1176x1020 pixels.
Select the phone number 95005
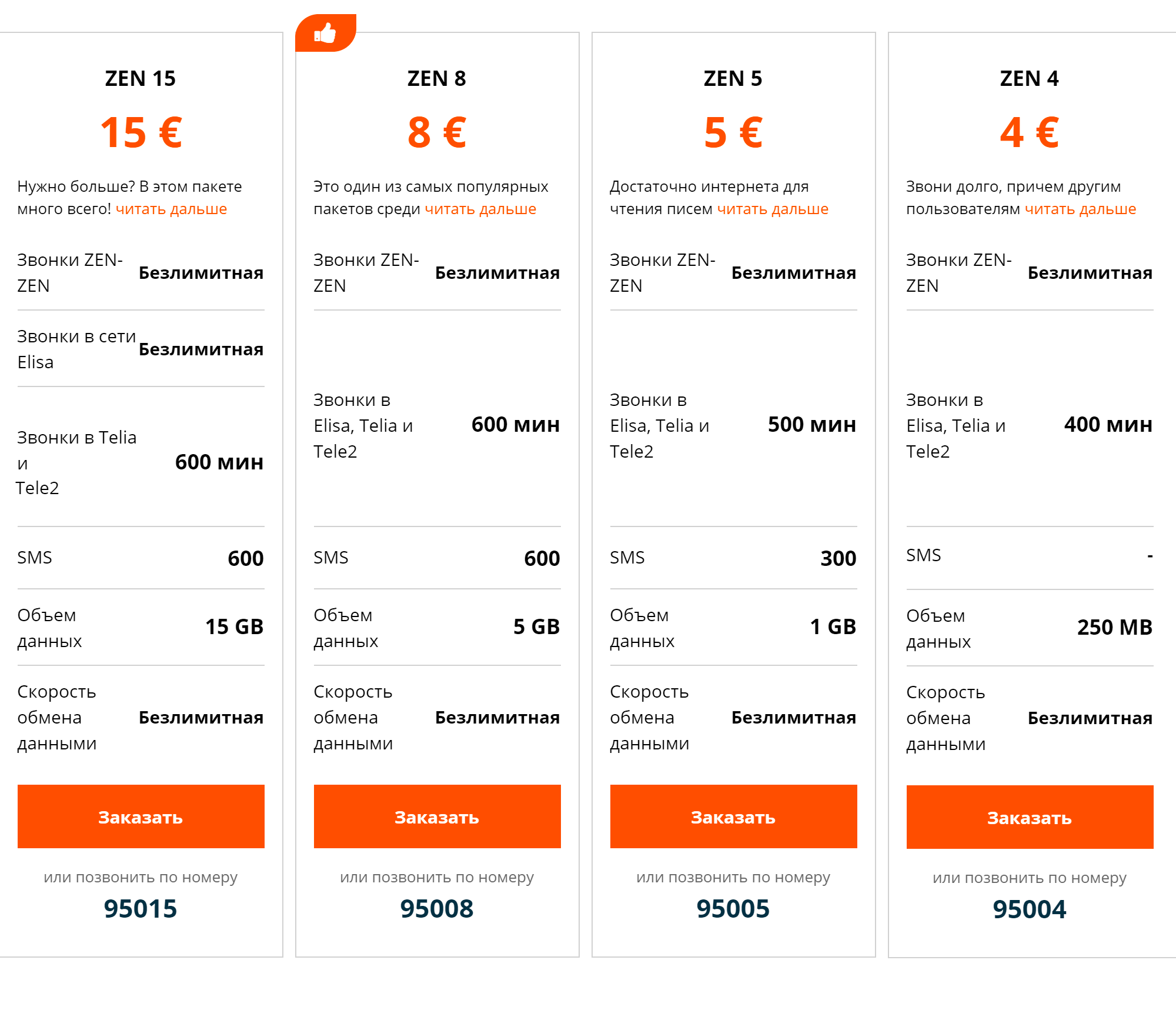pos(733,909)
